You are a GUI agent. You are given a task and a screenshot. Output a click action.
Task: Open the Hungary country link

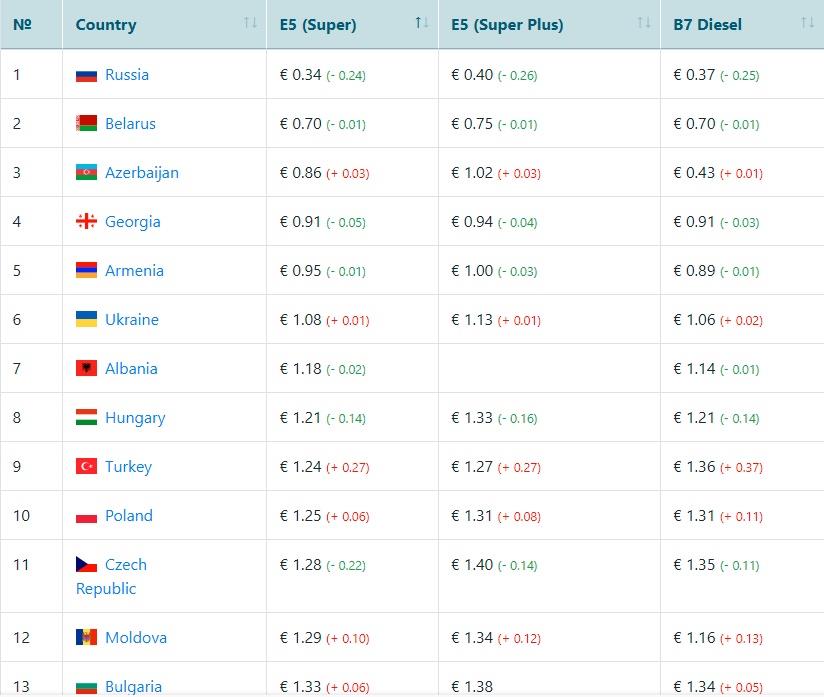[135, 418]
